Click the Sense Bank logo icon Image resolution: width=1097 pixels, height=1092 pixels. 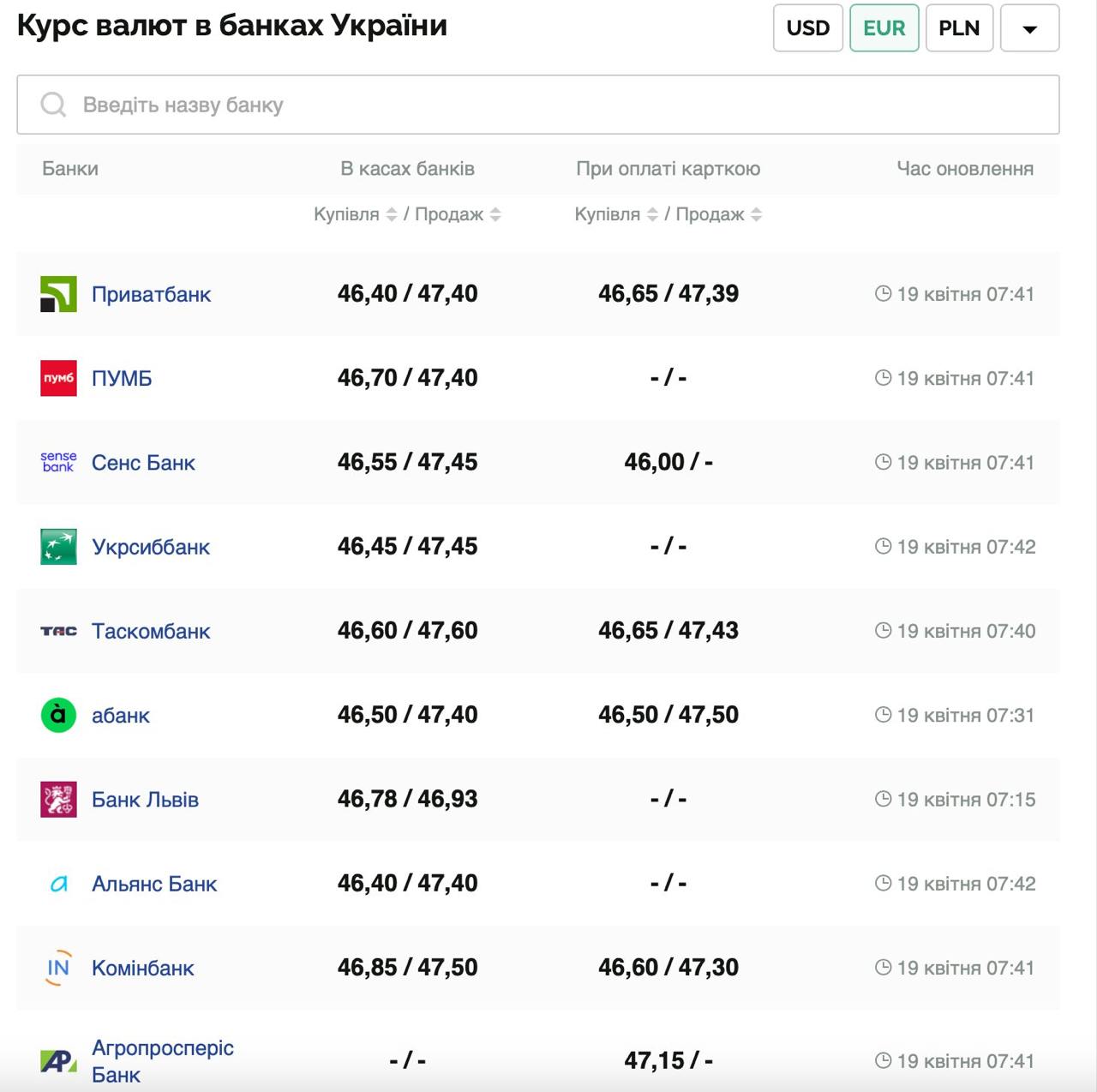click(x=58, y=462)
